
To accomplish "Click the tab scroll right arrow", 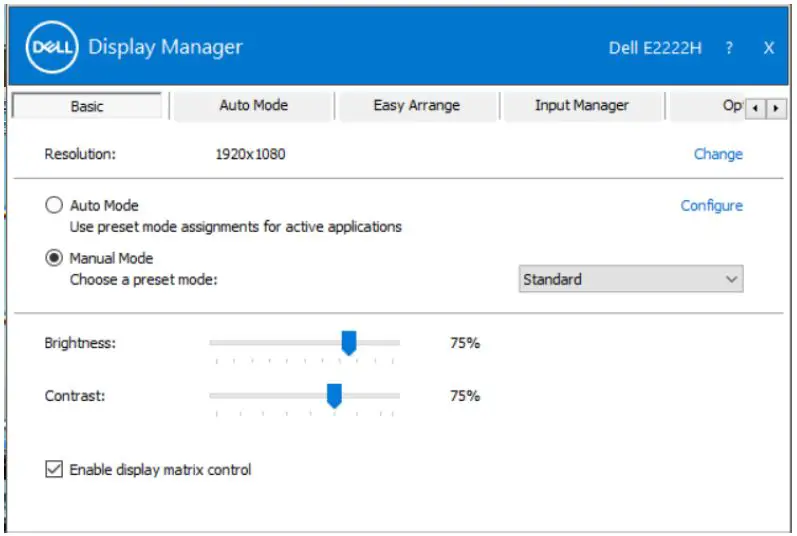I will [776, 108].
